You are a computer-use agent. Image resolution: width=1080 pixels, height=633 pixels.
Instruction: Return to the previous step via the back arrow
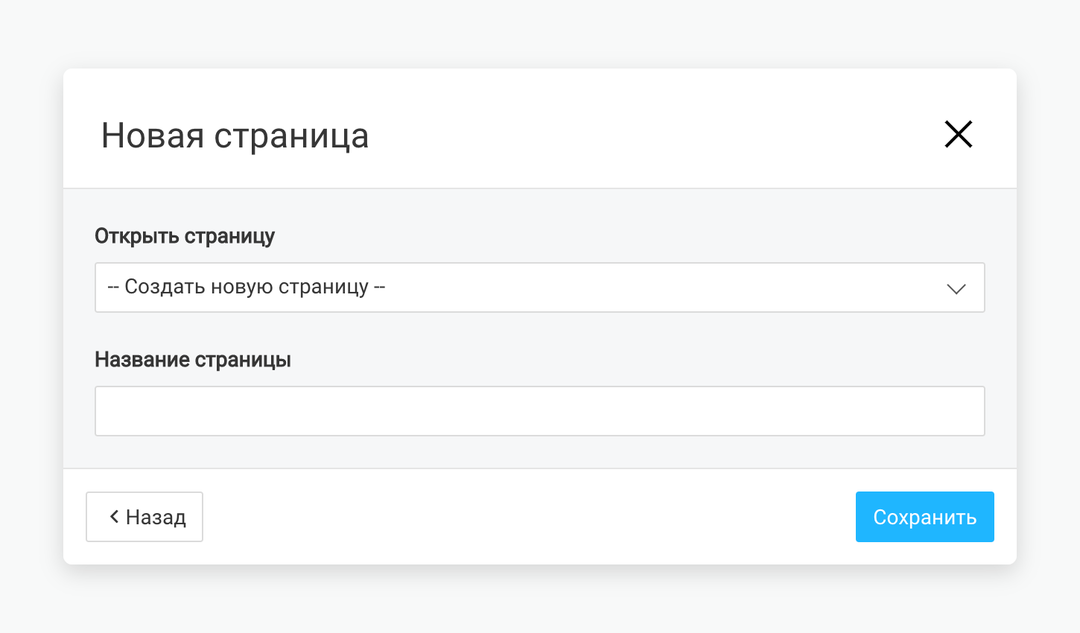click(145, 517)
